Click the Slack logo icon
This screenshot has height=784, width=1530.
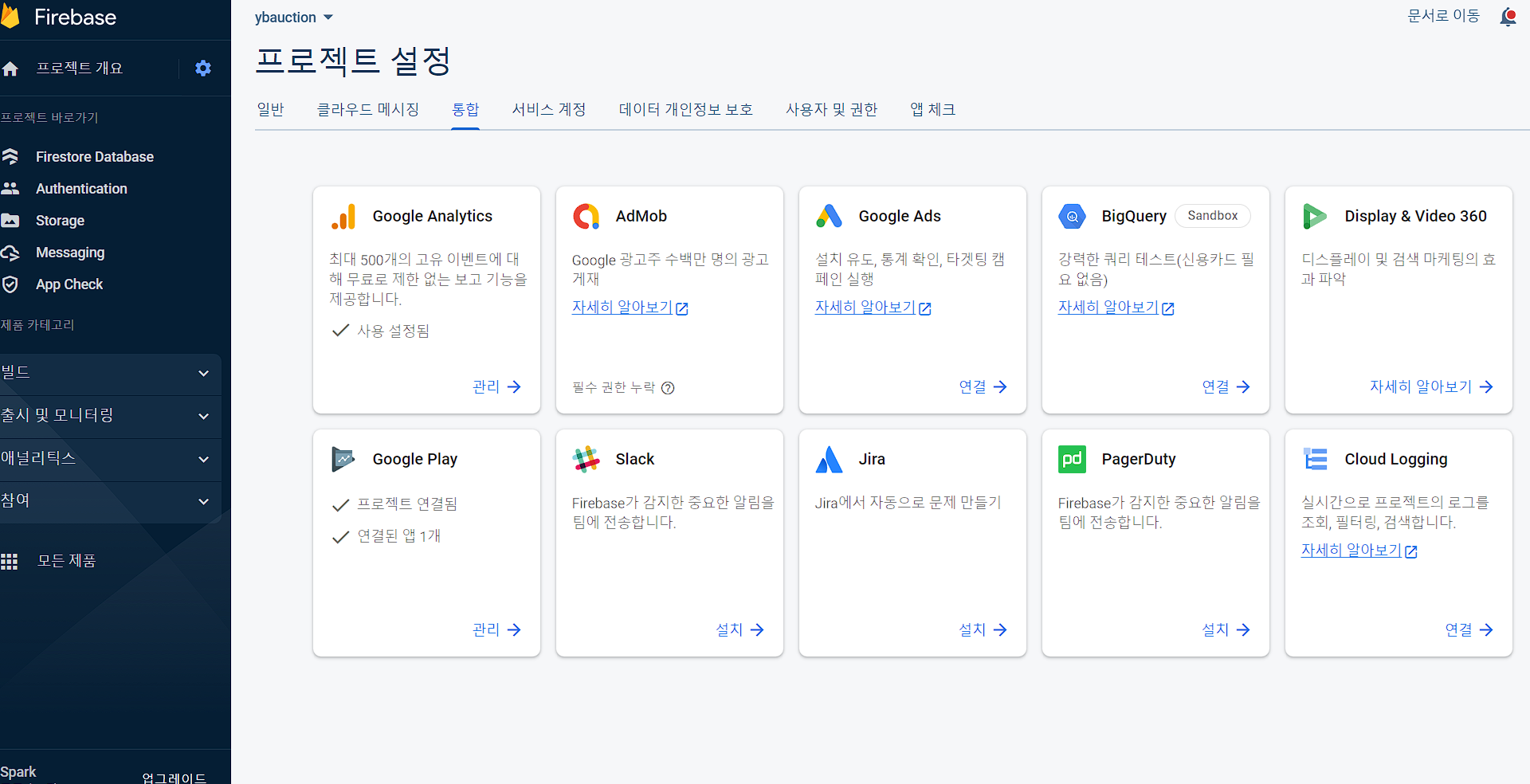pos(586,459)
